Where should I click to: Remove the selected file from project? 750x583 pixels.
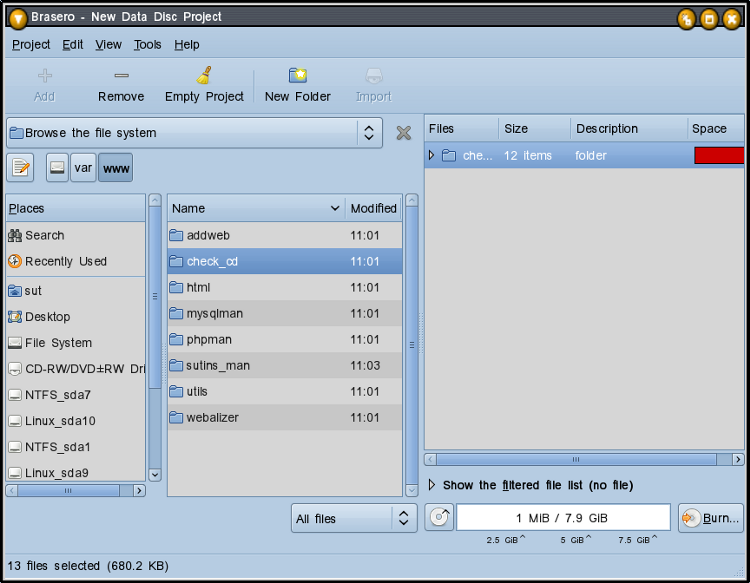pyautogui.click(x=121, y=85)
